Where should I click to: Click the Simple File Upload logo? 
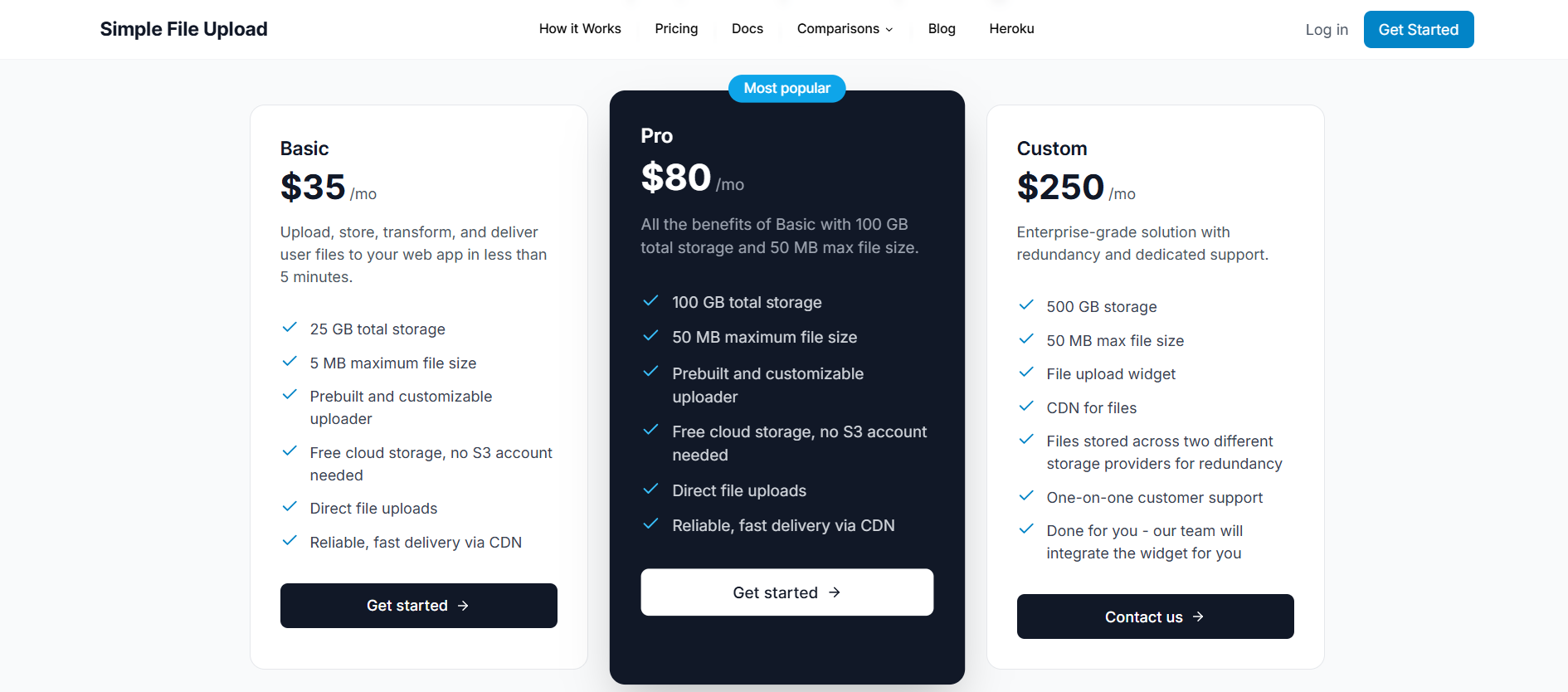[183, 28]
